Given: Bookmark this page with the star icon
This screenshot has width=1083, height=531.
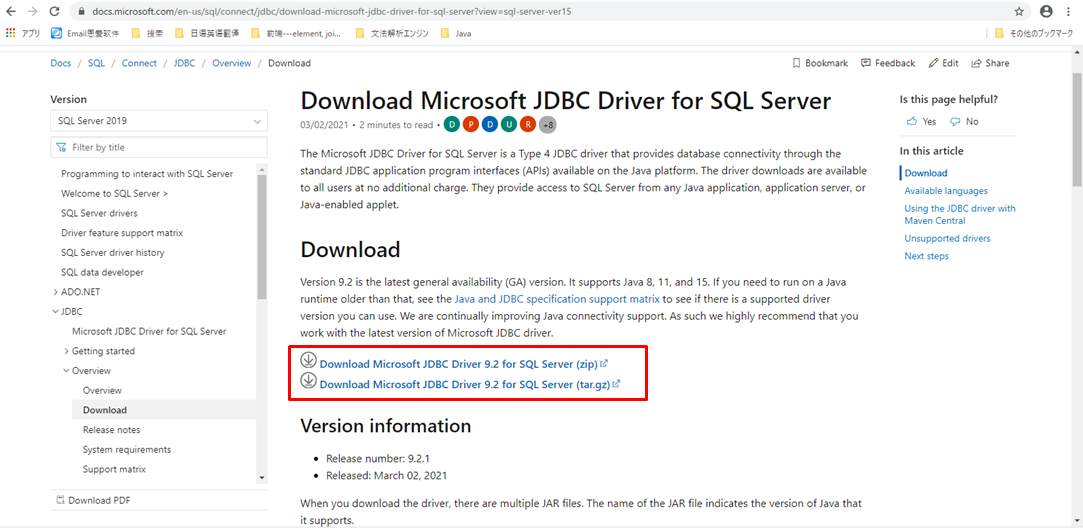Looking at the screenshot, I should click(x=1019, y=12).
